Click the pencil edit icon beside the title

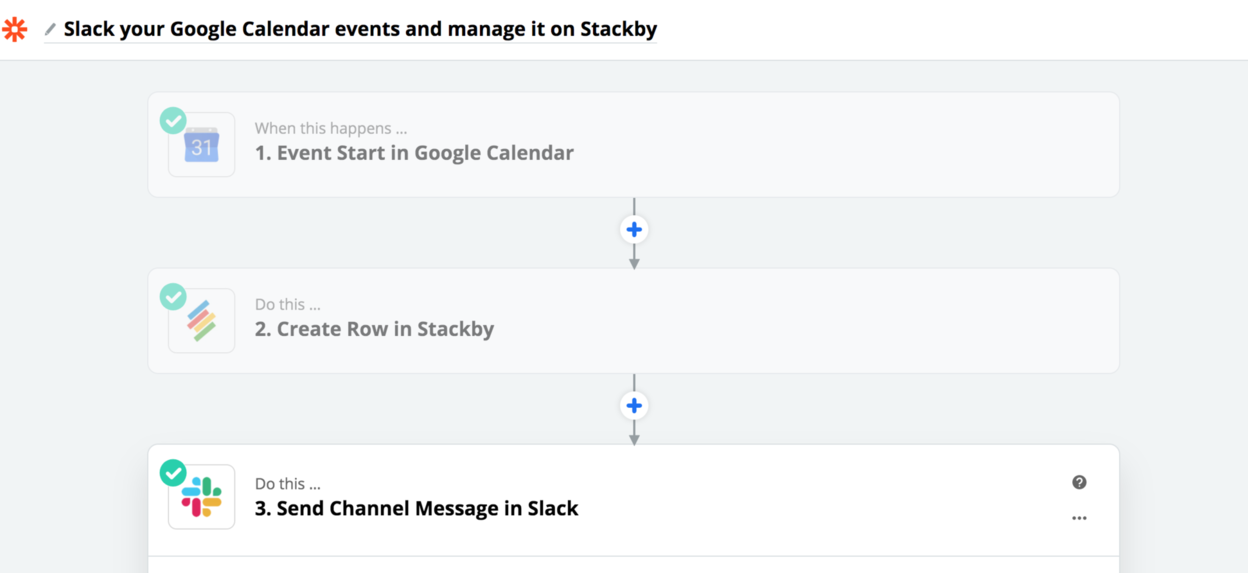click(x=50, y=30)
